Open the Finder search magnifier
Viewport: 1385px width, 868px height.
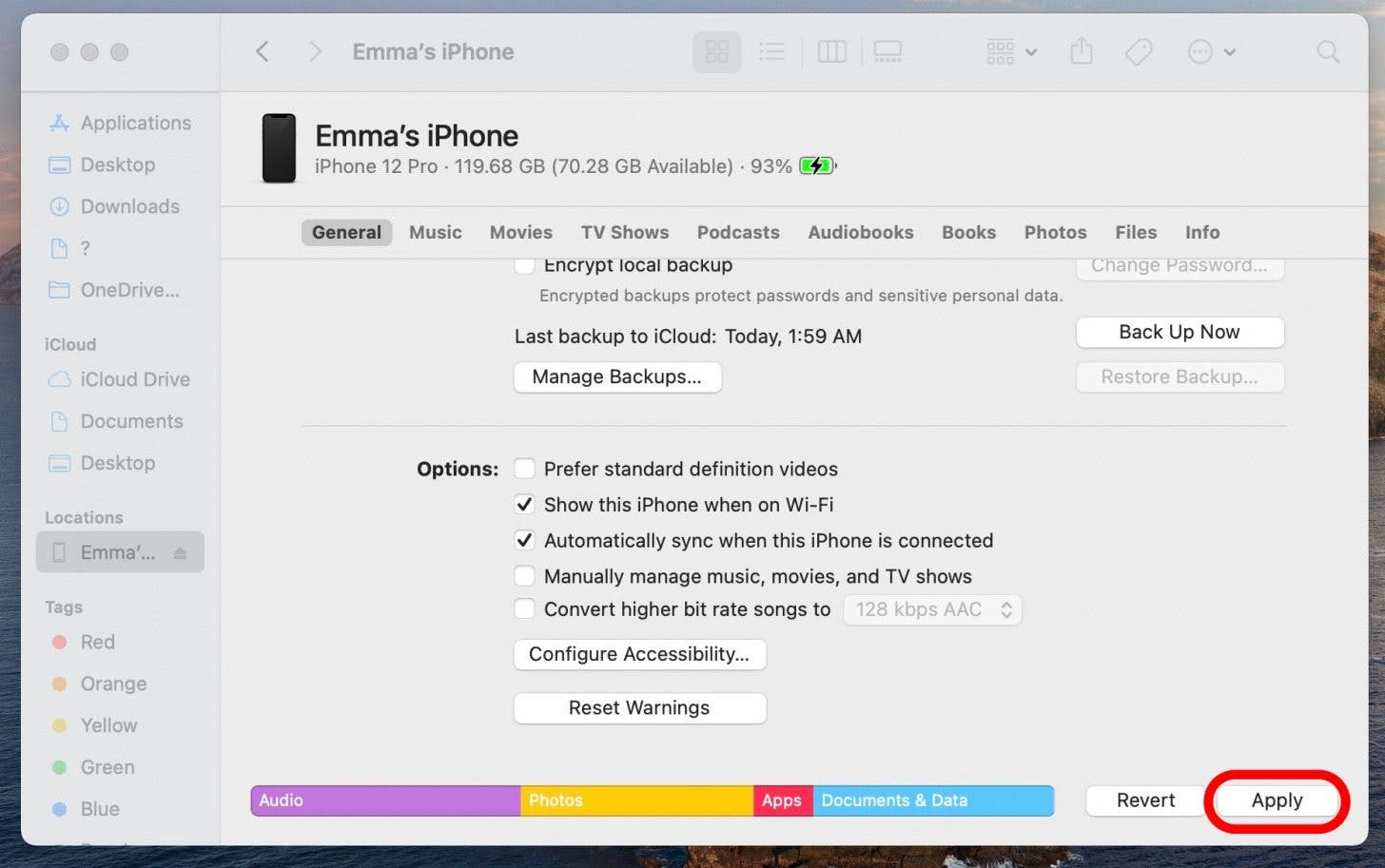(1328, 51)
